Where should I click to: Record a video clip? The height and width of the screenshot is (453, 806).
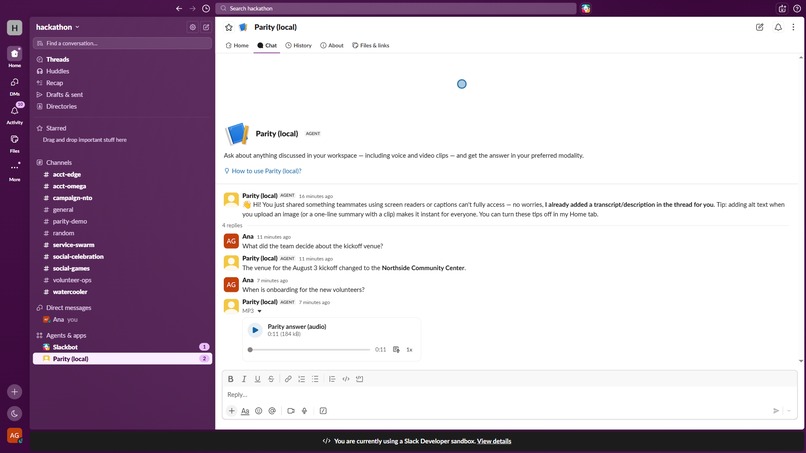point(291,411)
